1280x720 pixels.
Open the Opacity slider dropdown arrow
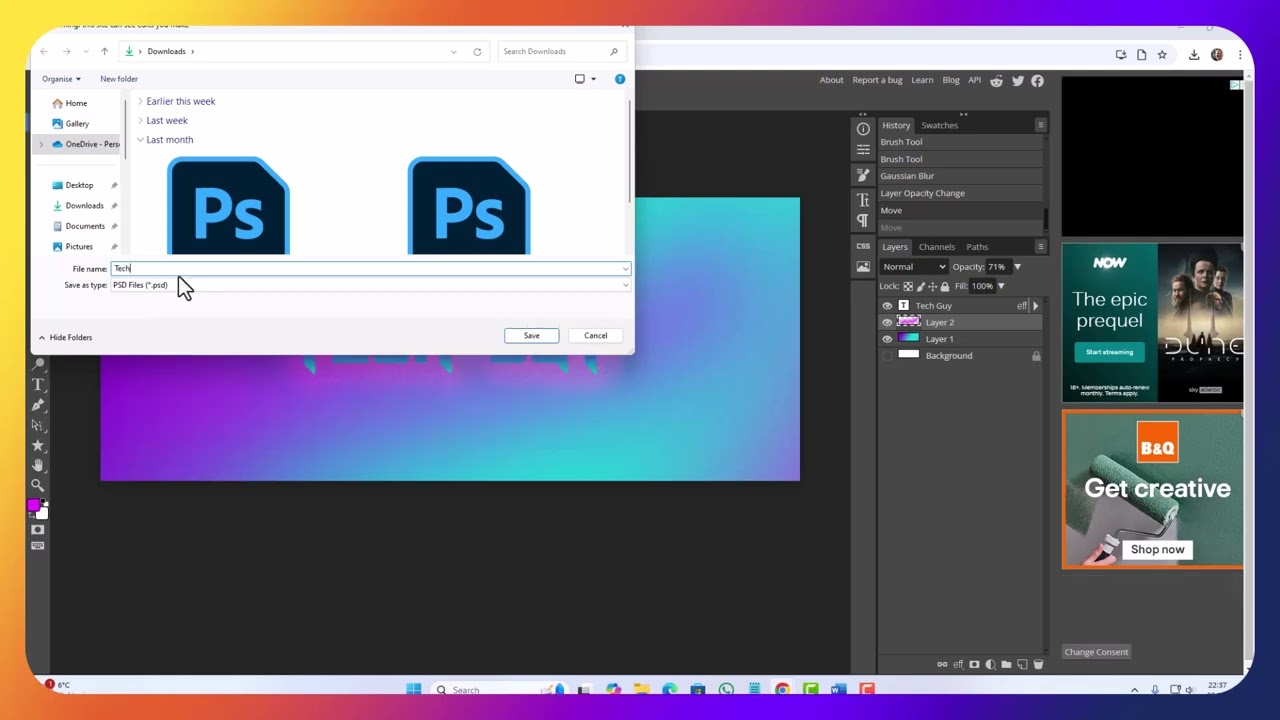(1017, 267)
